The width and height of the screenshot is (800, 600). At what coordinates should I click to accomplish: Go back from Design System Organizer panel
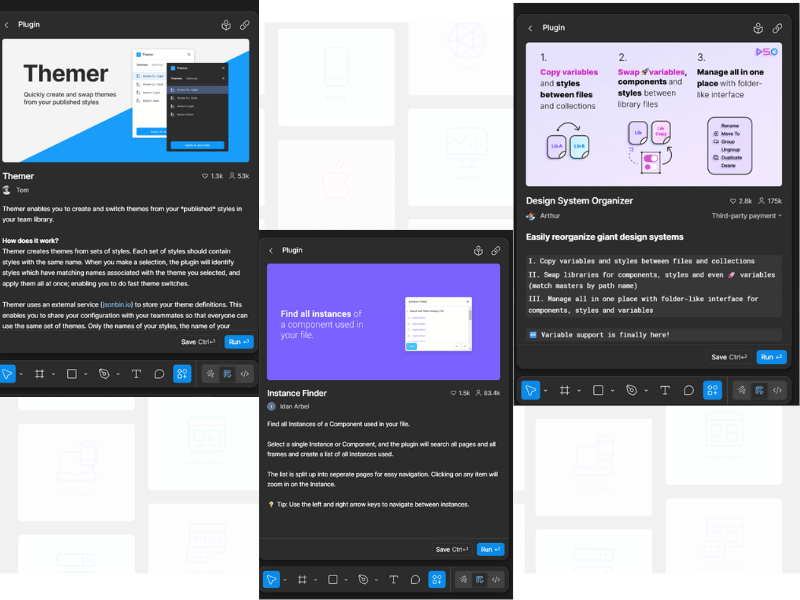click(x=530, y=28)
